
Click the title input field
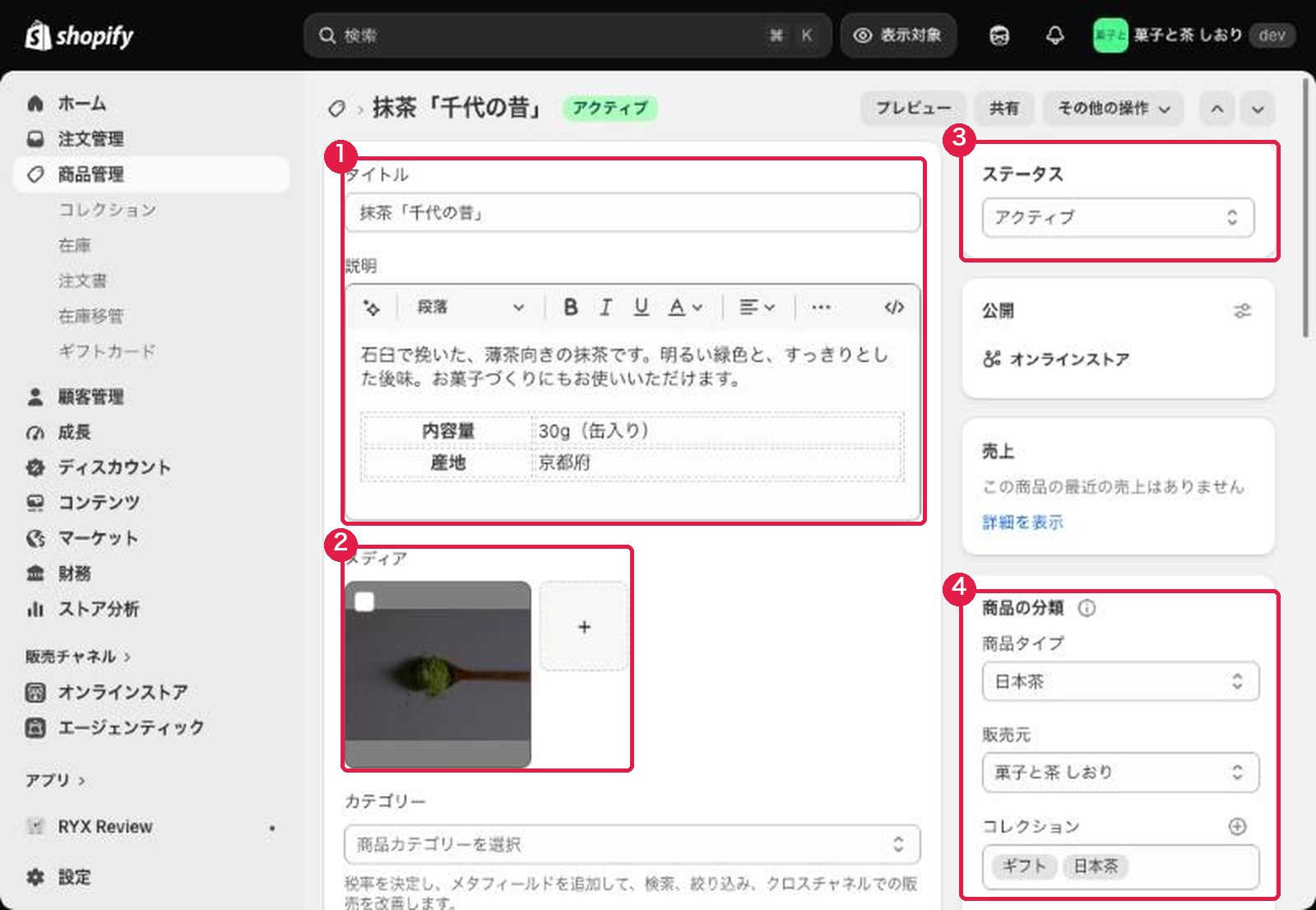[x=632, y=212]
